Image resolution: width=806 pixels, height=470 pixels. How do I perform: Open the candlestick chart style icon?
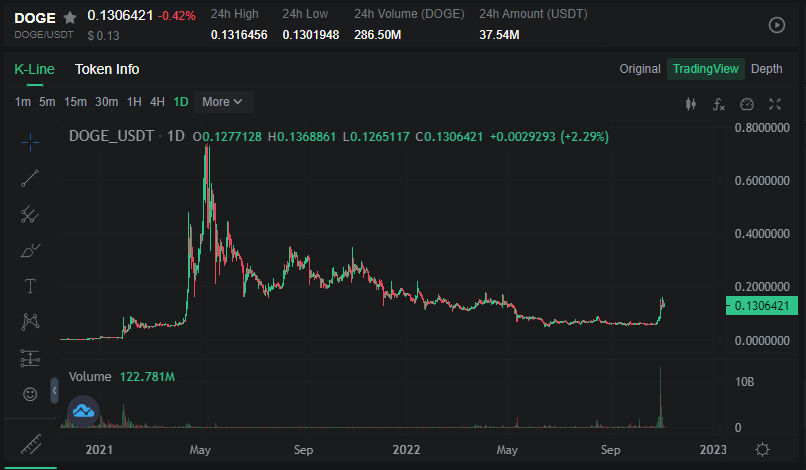[691, 104]
